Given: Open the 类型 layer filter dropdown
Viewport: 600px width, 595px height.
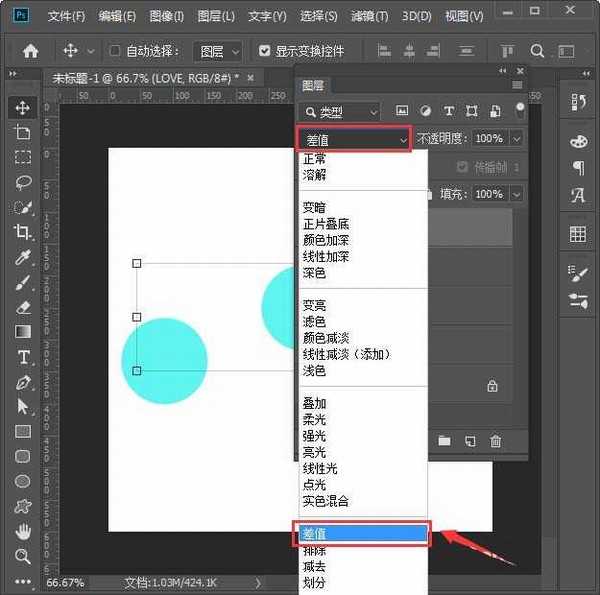Looking at the screenshot, I should pyautogui.click(x=341, y=112).
